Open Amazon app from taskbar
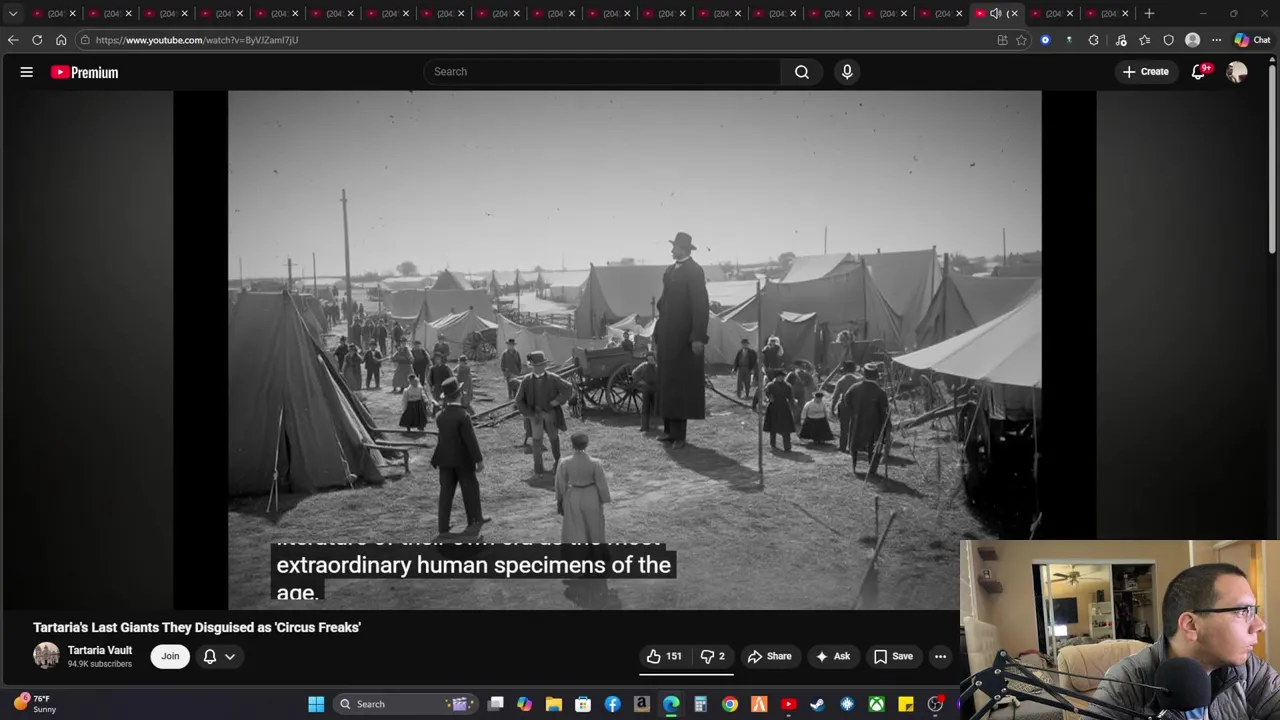The width and height of the screenshot is (1280, 720). tap(642, 704)
